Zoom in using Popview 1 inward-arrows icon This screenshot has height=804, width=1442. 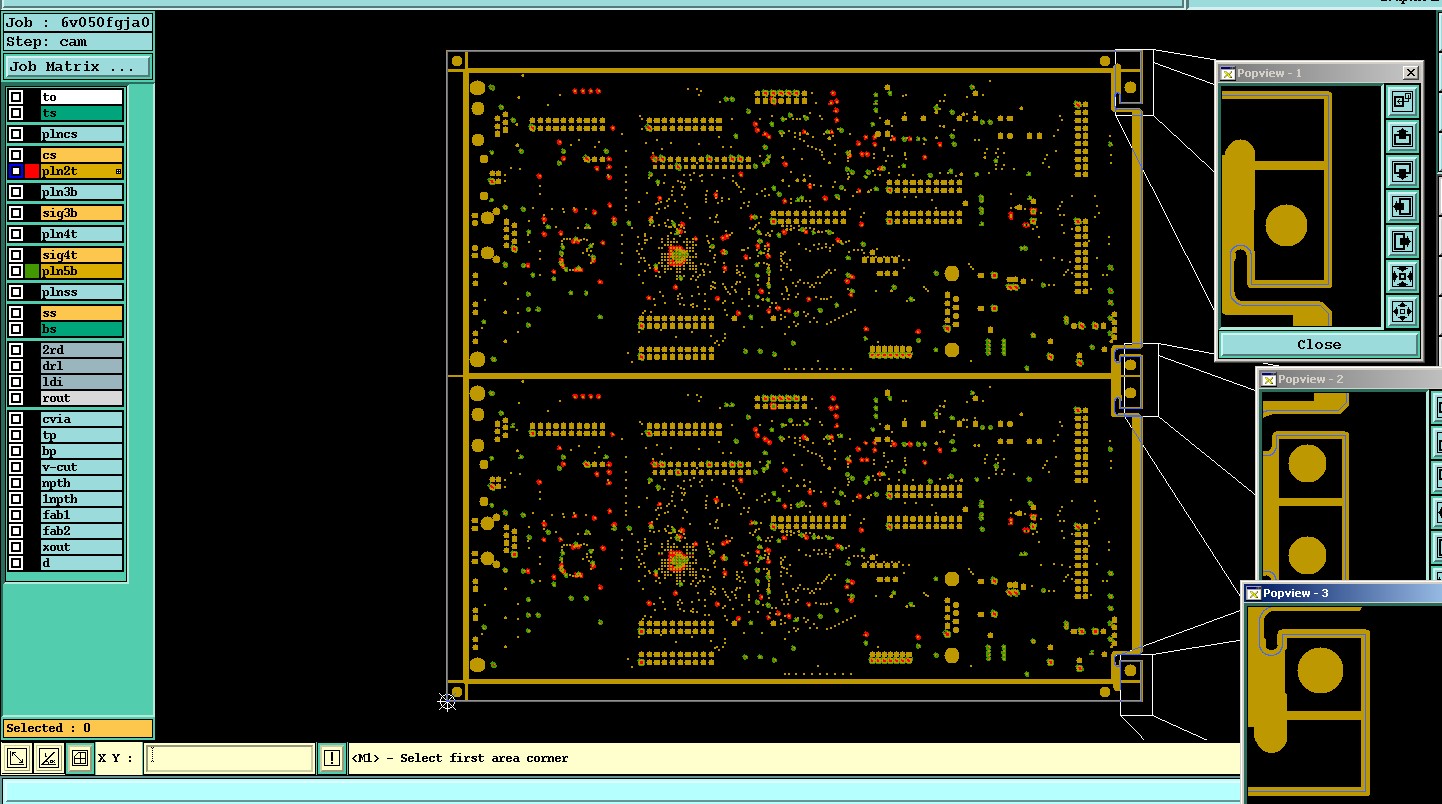[1402, 276]
